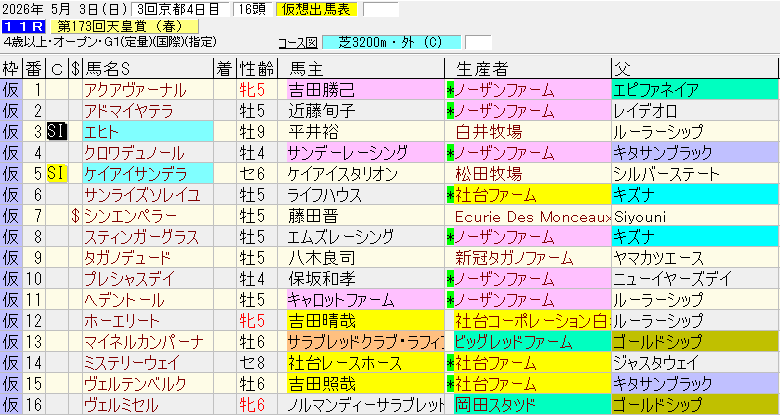Click the empty box beside 仮想出馬表
This screenshot has width=780, height=415.
[380, 9]
